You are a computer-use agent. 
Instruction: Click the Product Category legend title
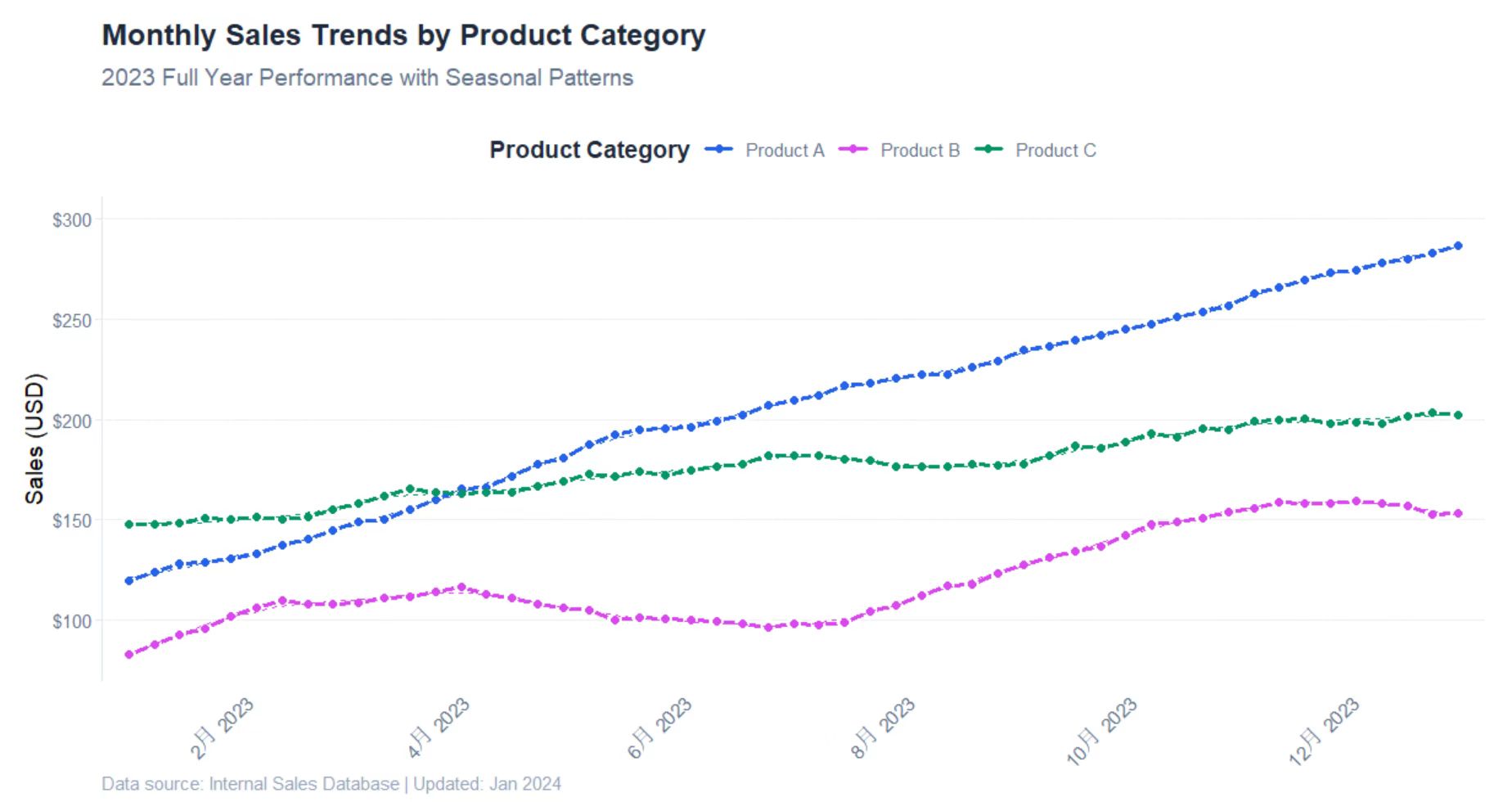tap(589, 151)
